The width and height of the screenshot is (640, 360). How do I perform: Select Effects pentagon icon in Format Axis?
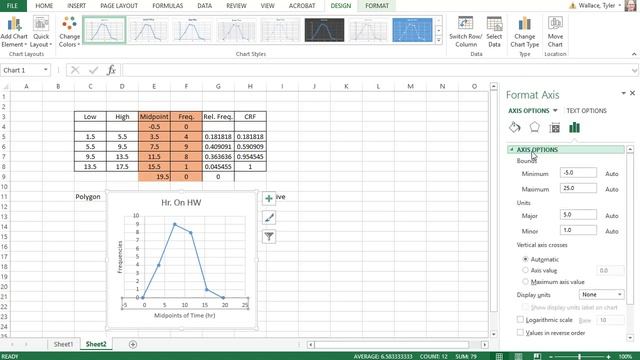click(534, 127)
